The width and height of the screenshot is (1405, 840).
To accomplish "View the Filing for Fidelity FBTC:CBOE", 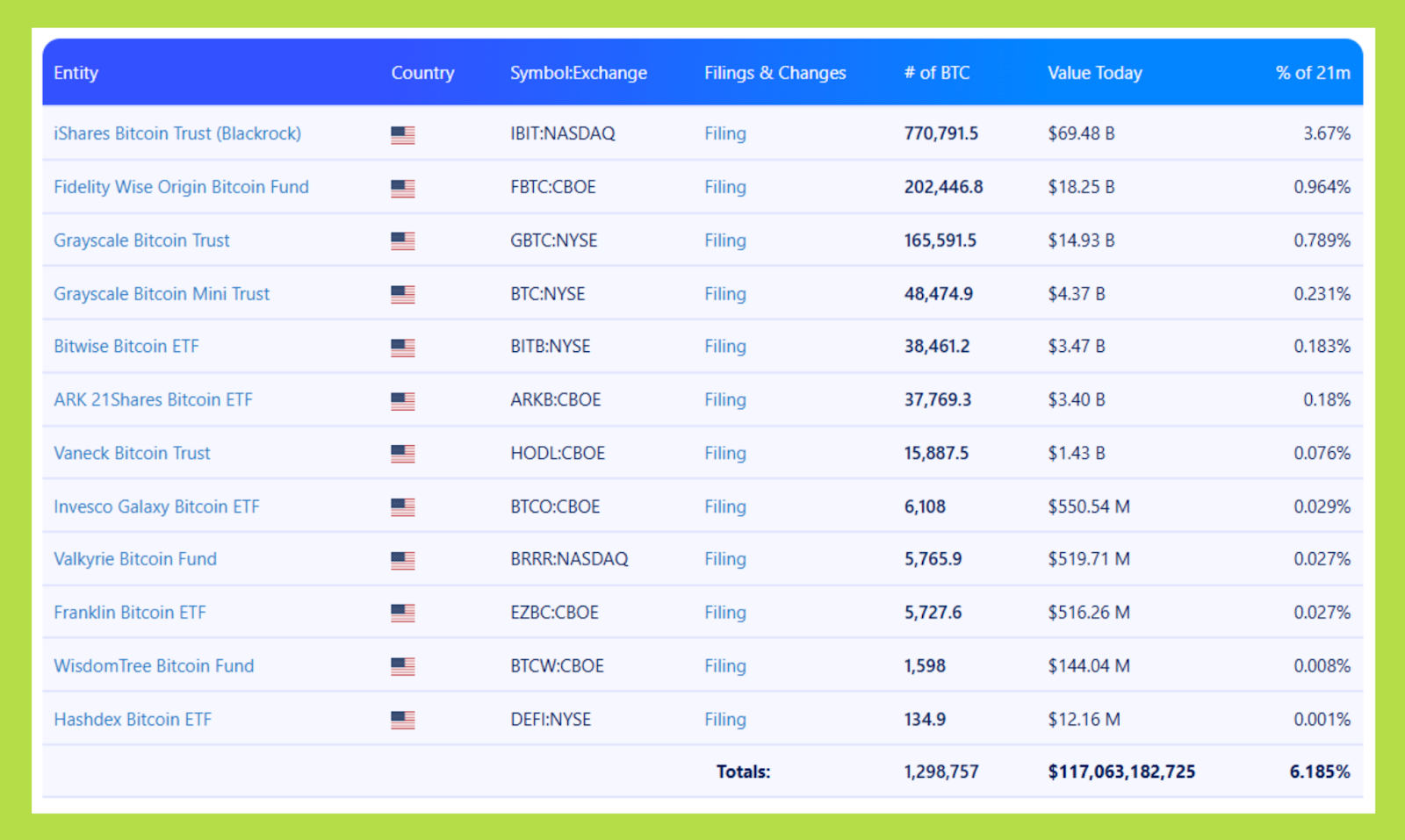I will click(x=724, y=187).
